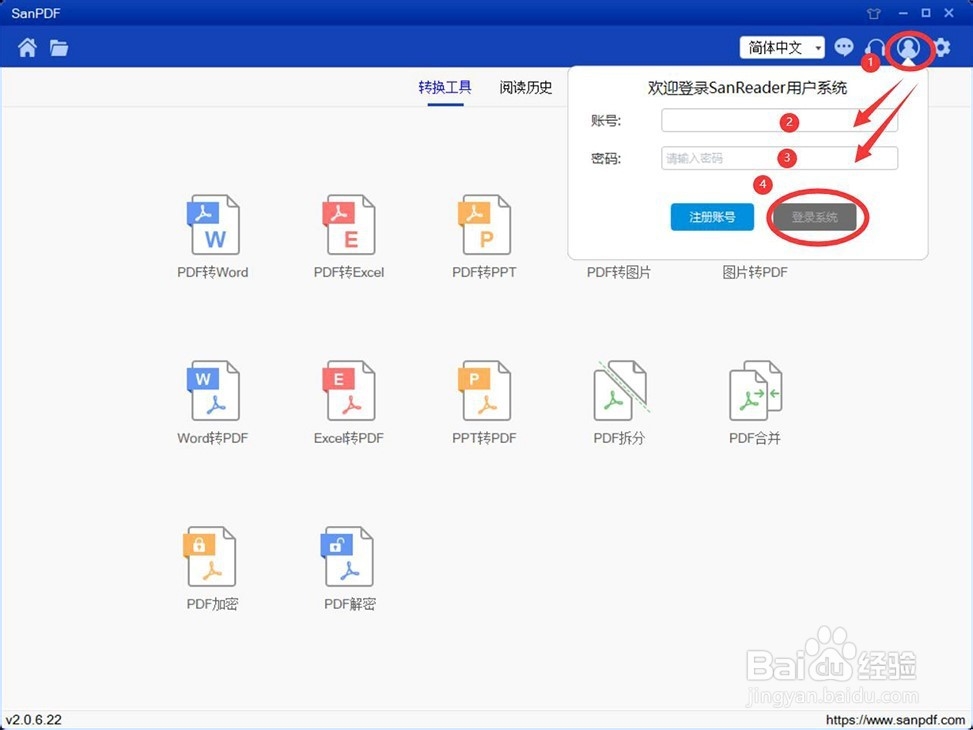Maximize the SanPDF window

[x=926, y=13]
